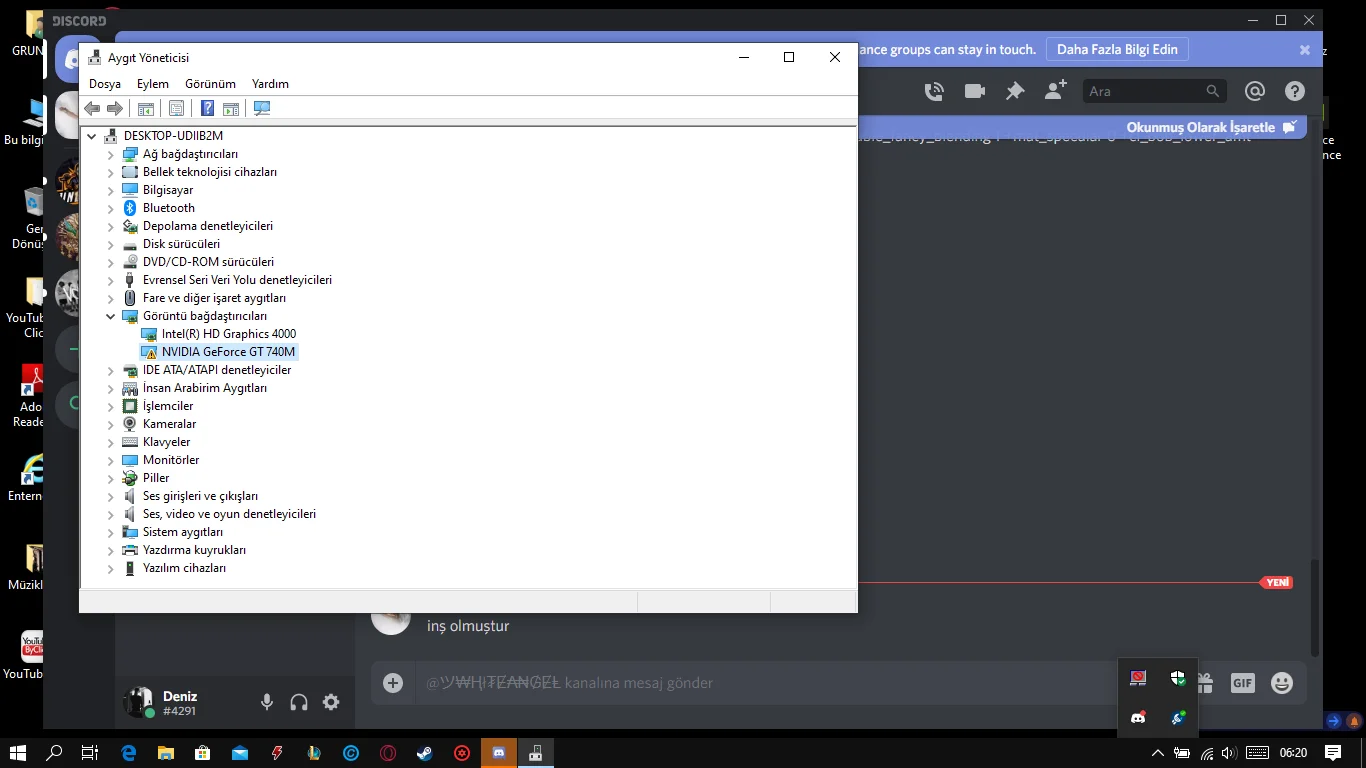This screenshot has height=768, width=1366.
Task: Click the Back arrow in Device Manager toolbar
Action: (x=92, y=109)
